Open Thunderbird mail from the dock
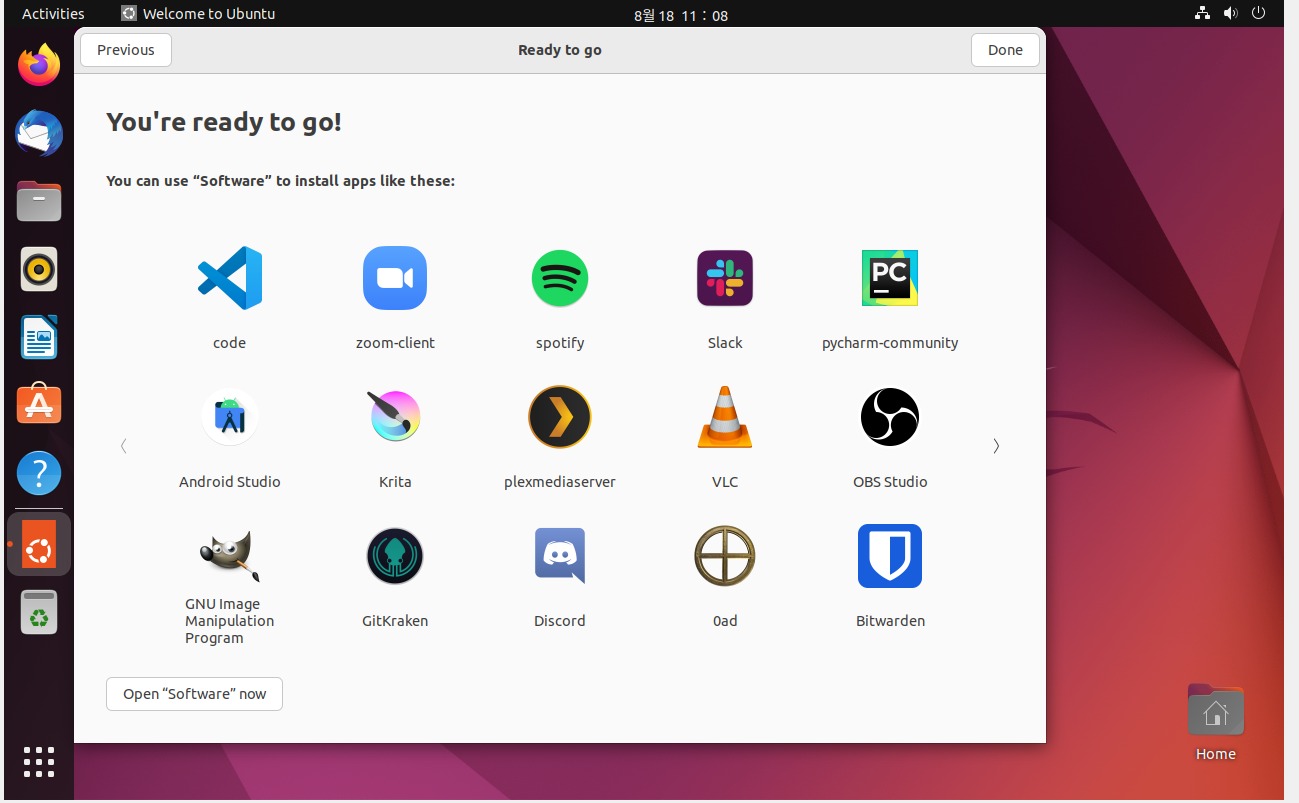 (39, 133)
